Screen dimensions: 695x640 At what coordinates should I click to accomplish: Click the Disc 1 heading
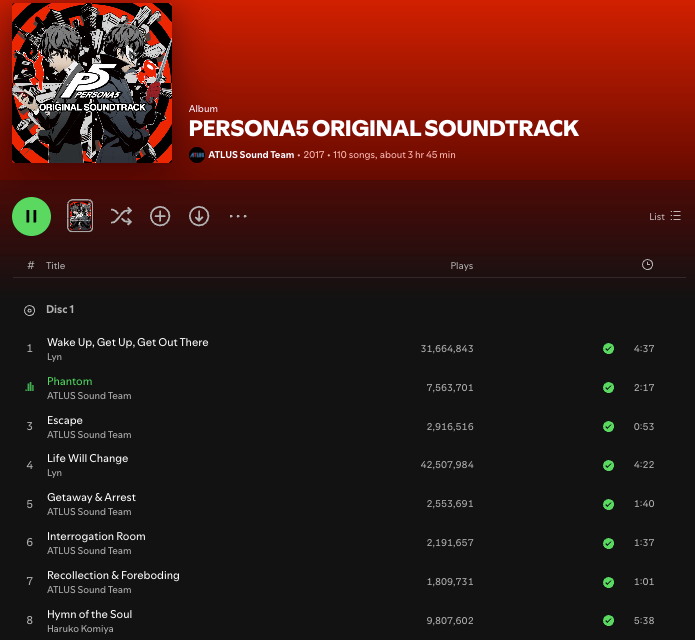point(60,309)
